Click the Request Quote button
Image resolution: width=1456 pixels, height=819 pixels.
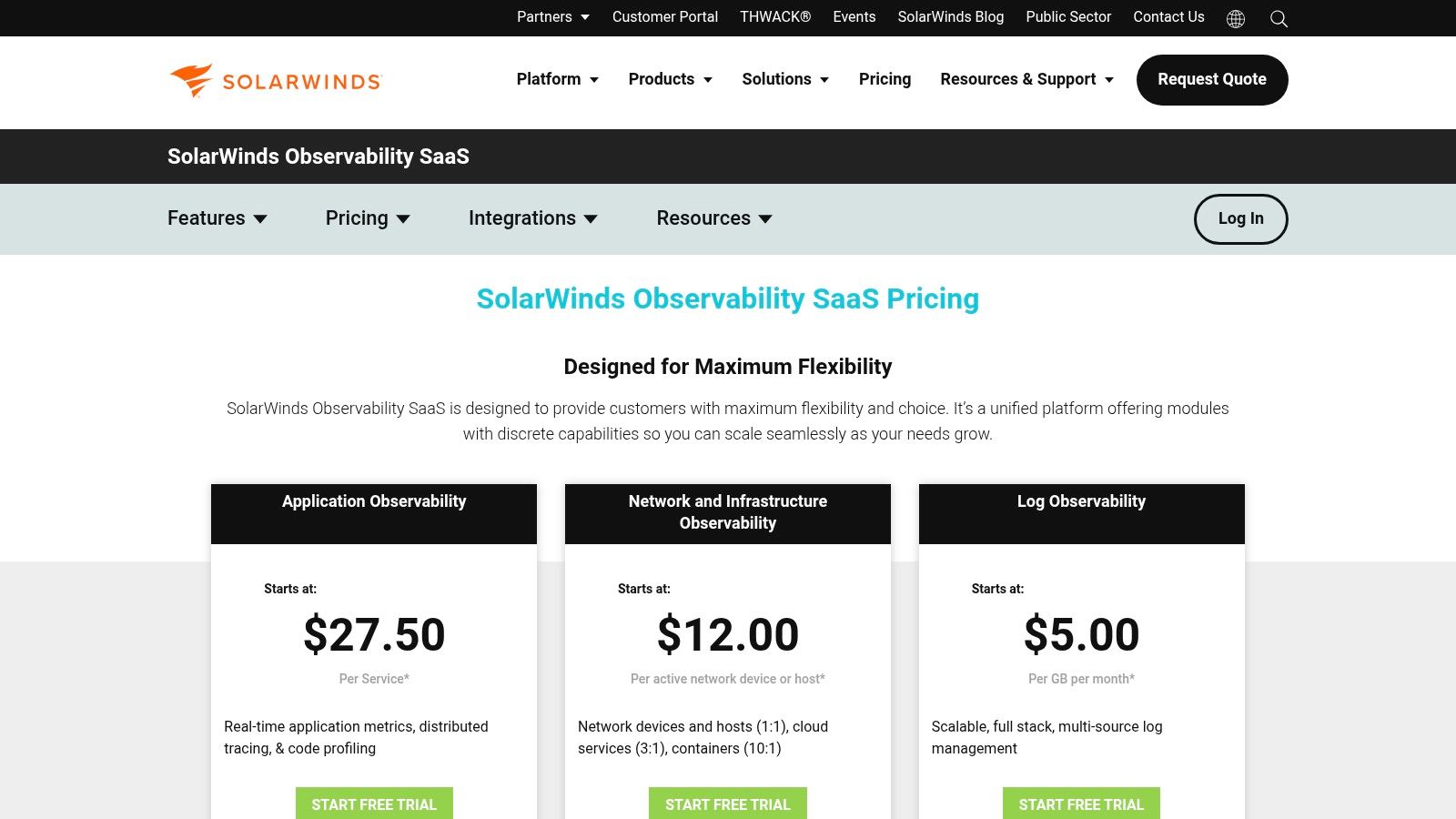[1211, 79]
